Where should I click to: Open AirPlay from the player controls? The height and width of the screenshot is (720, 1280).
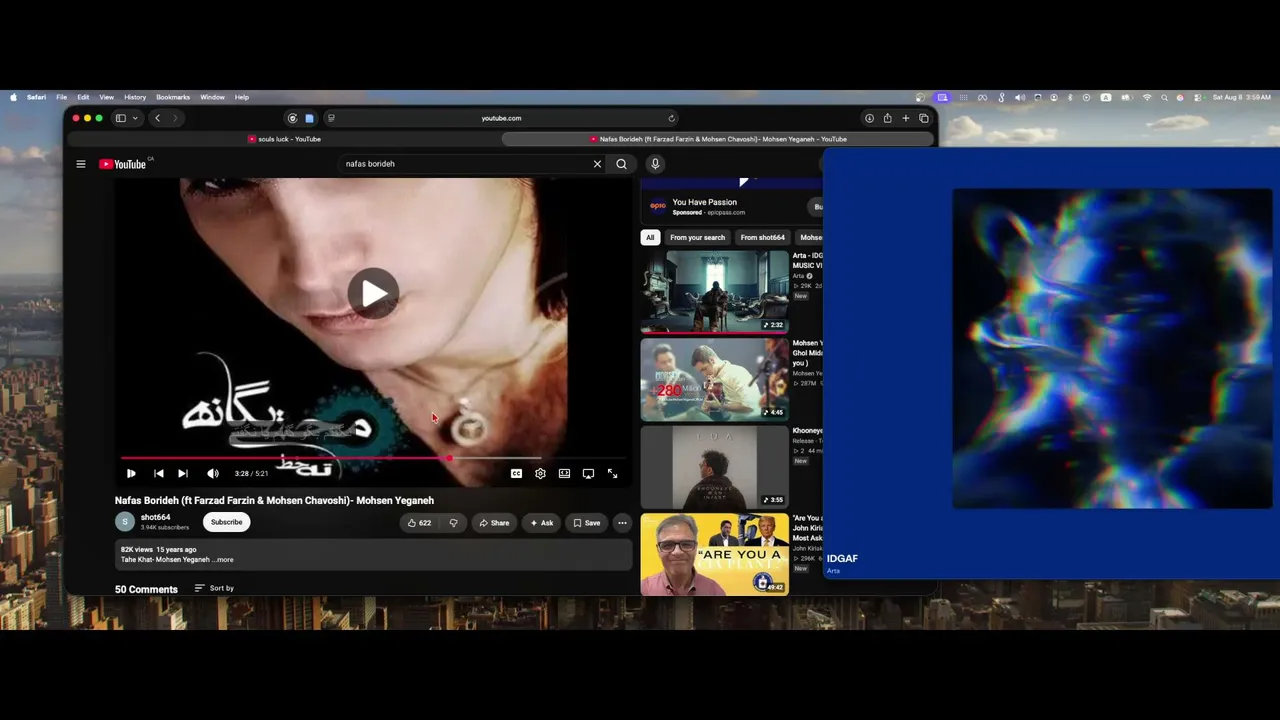(x=588, y=474)
